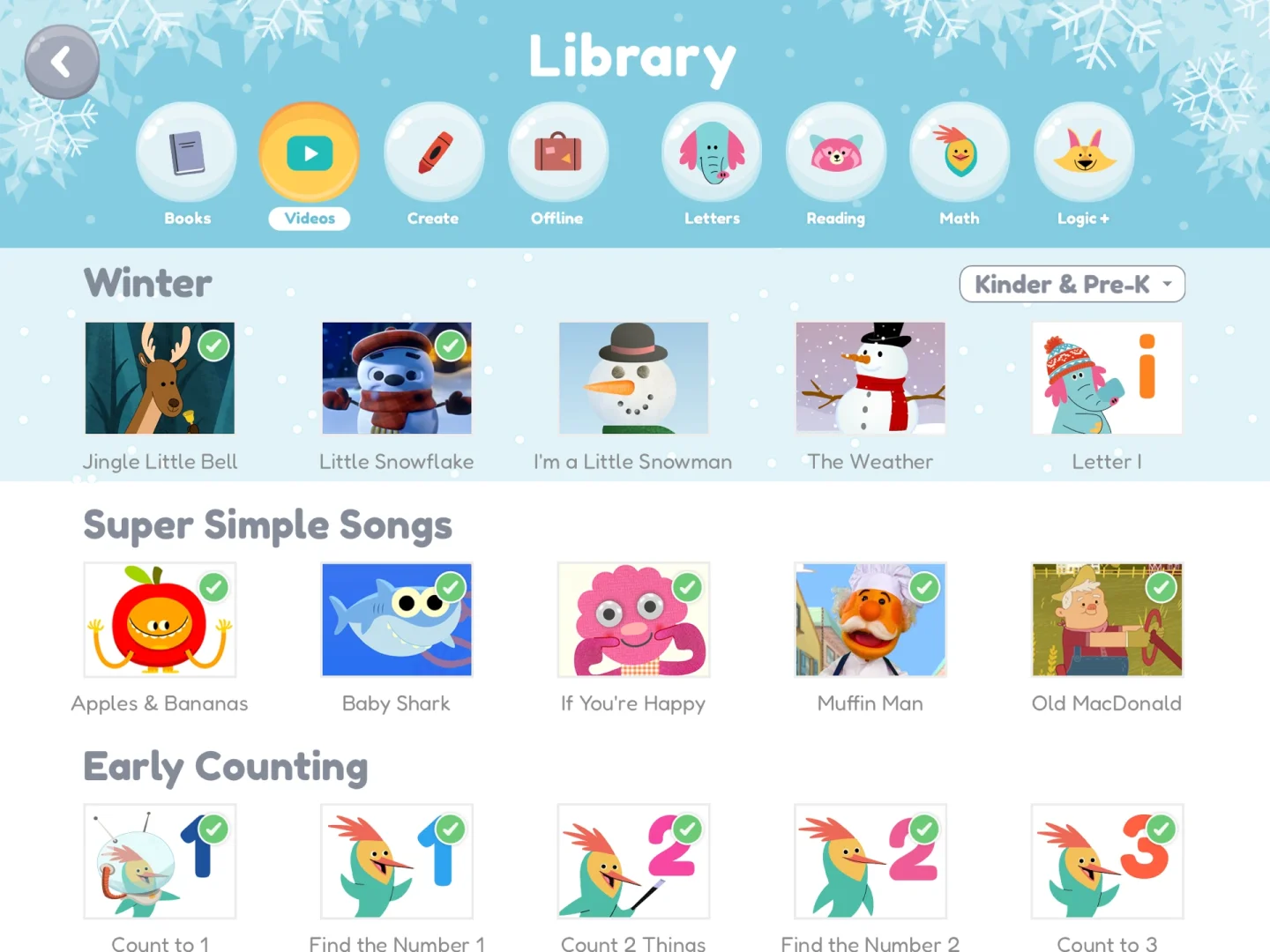Play the Apples & Bananas video
This screenshot has width=1270, height=952.
click(x=160, y=620)
